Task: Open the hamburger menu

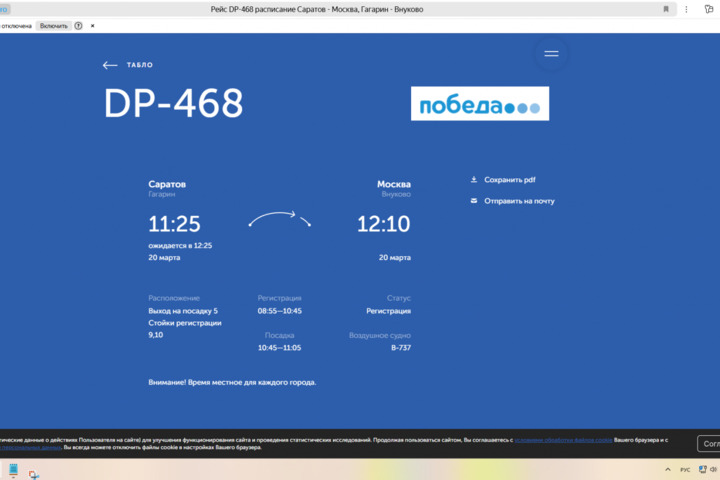Action: (x=551, y=54)
